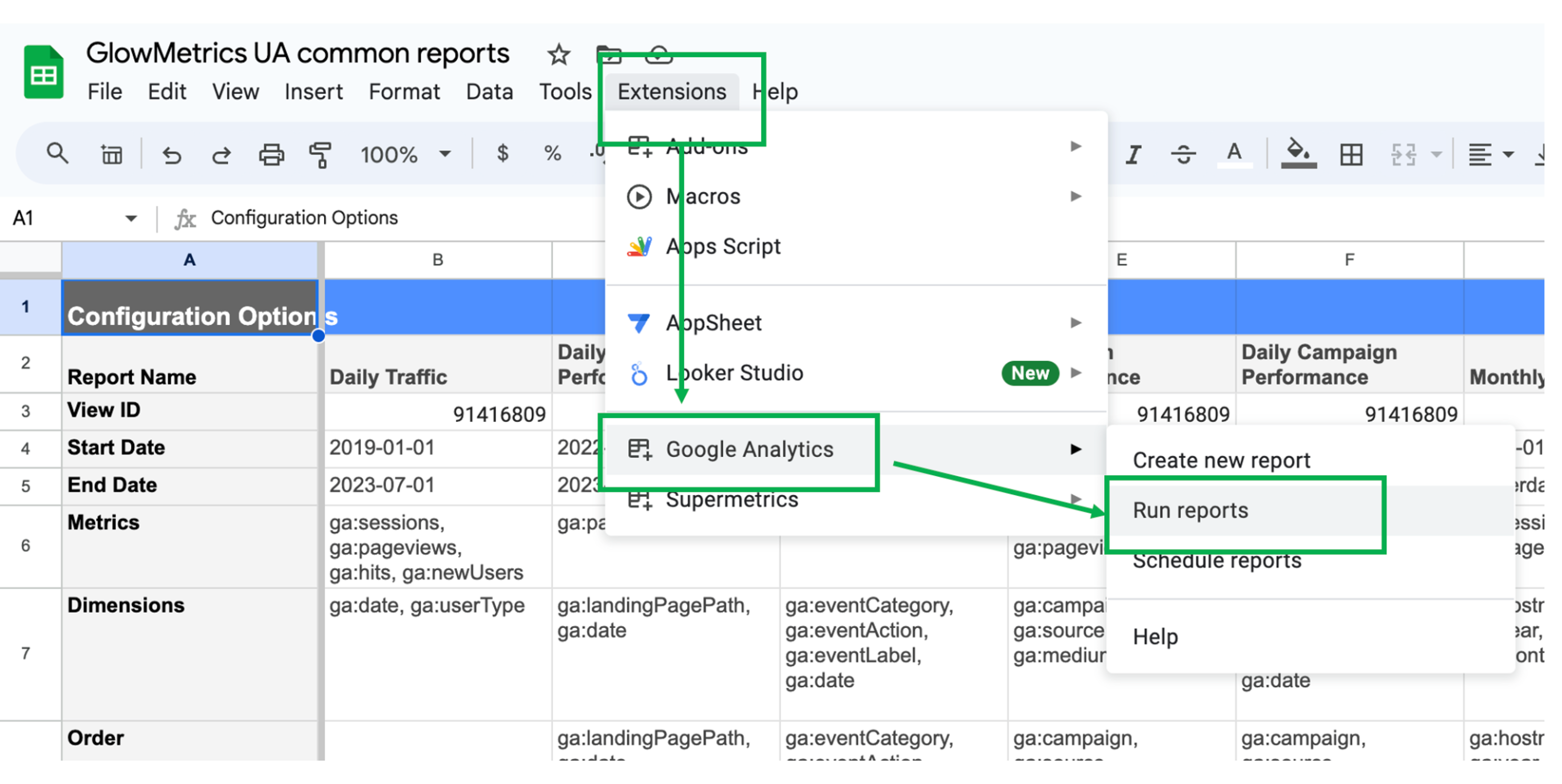Image resolution: width=1562 pixels, height=784 pixels.
Task: Select column A header
Action: [x=190, y=260]
